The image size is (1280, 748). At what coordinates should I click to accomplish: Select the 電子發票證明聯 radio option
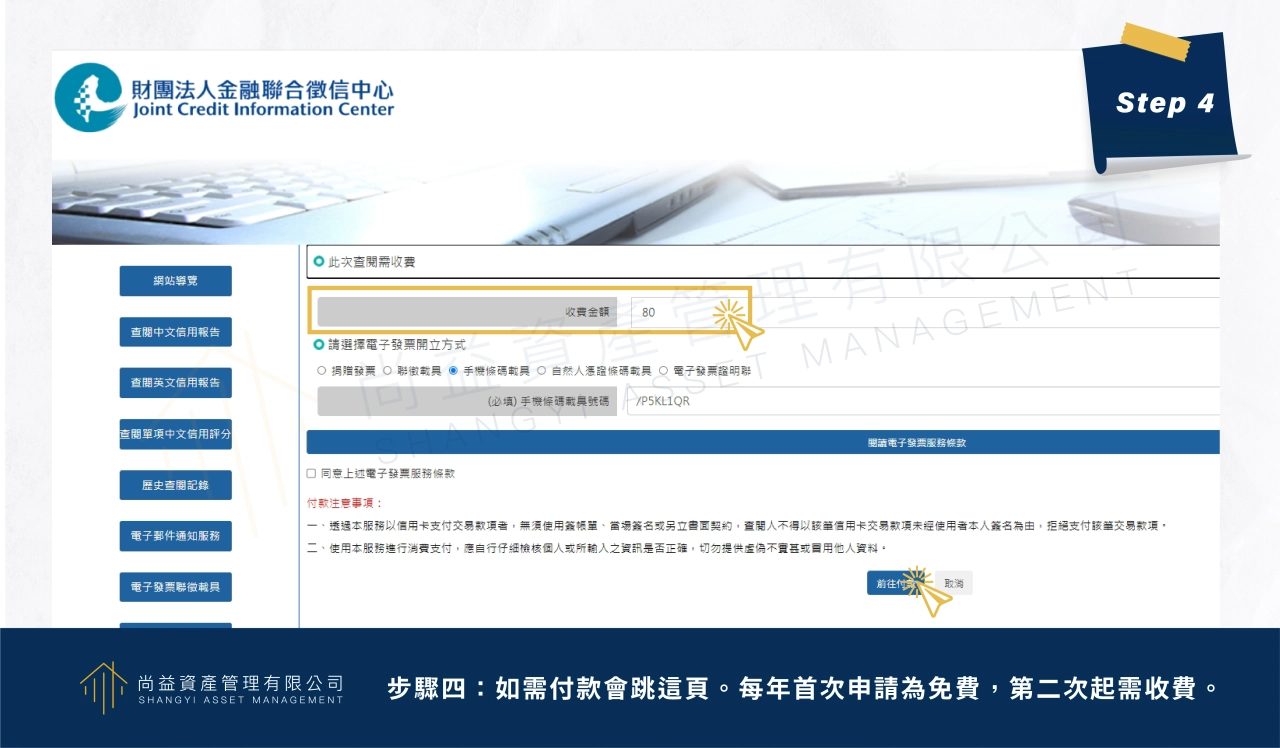[x=663, y=370]
